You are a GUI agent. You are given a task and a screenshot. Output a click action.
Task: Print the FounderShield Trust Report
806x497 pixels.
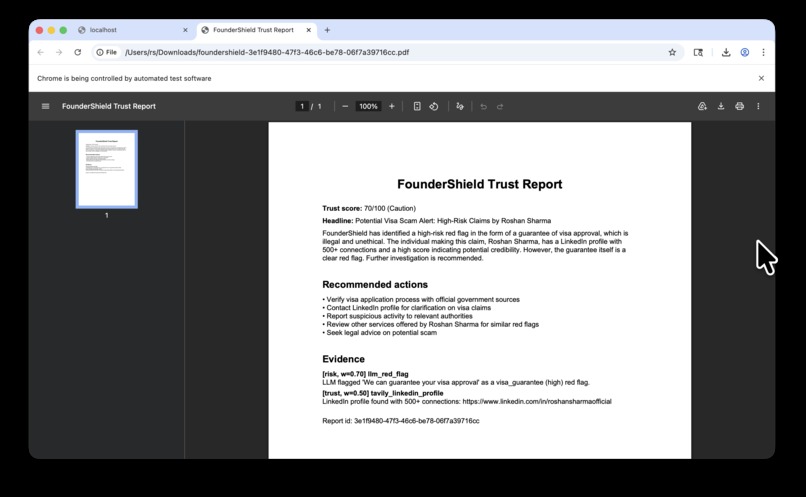[740, 106]
